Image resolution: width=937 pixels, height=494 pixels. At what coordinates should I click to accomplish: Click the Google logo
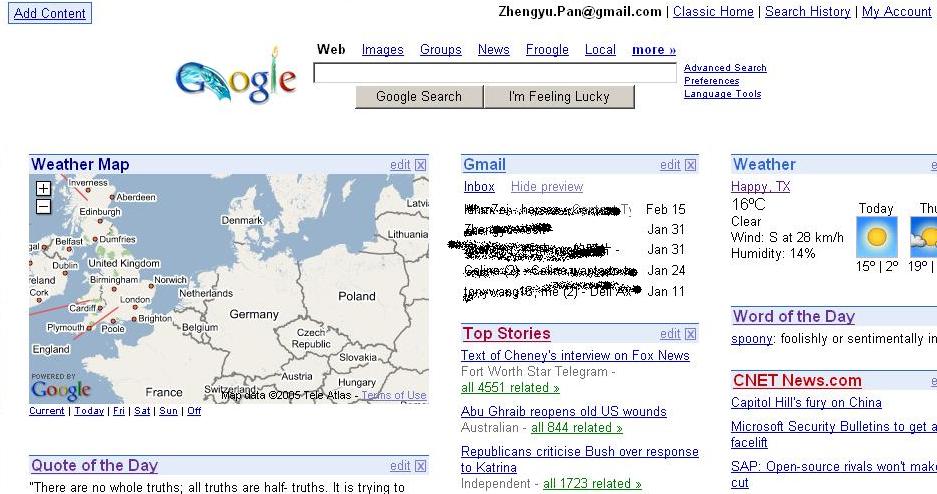[x=236, y=76]
